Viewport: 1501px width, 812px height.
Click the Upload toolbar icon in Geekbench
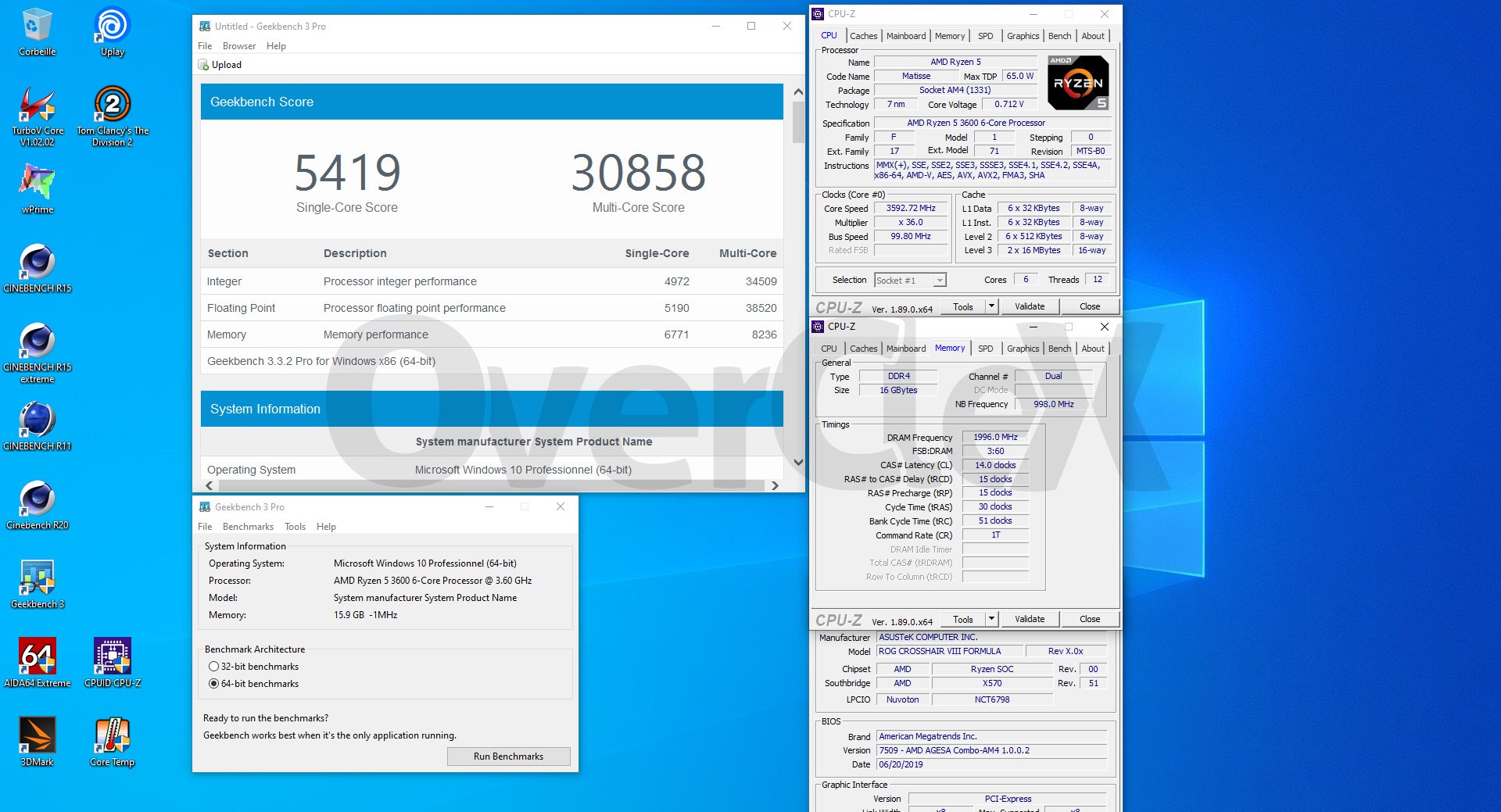pyautogui.click(x=203, y=65)
